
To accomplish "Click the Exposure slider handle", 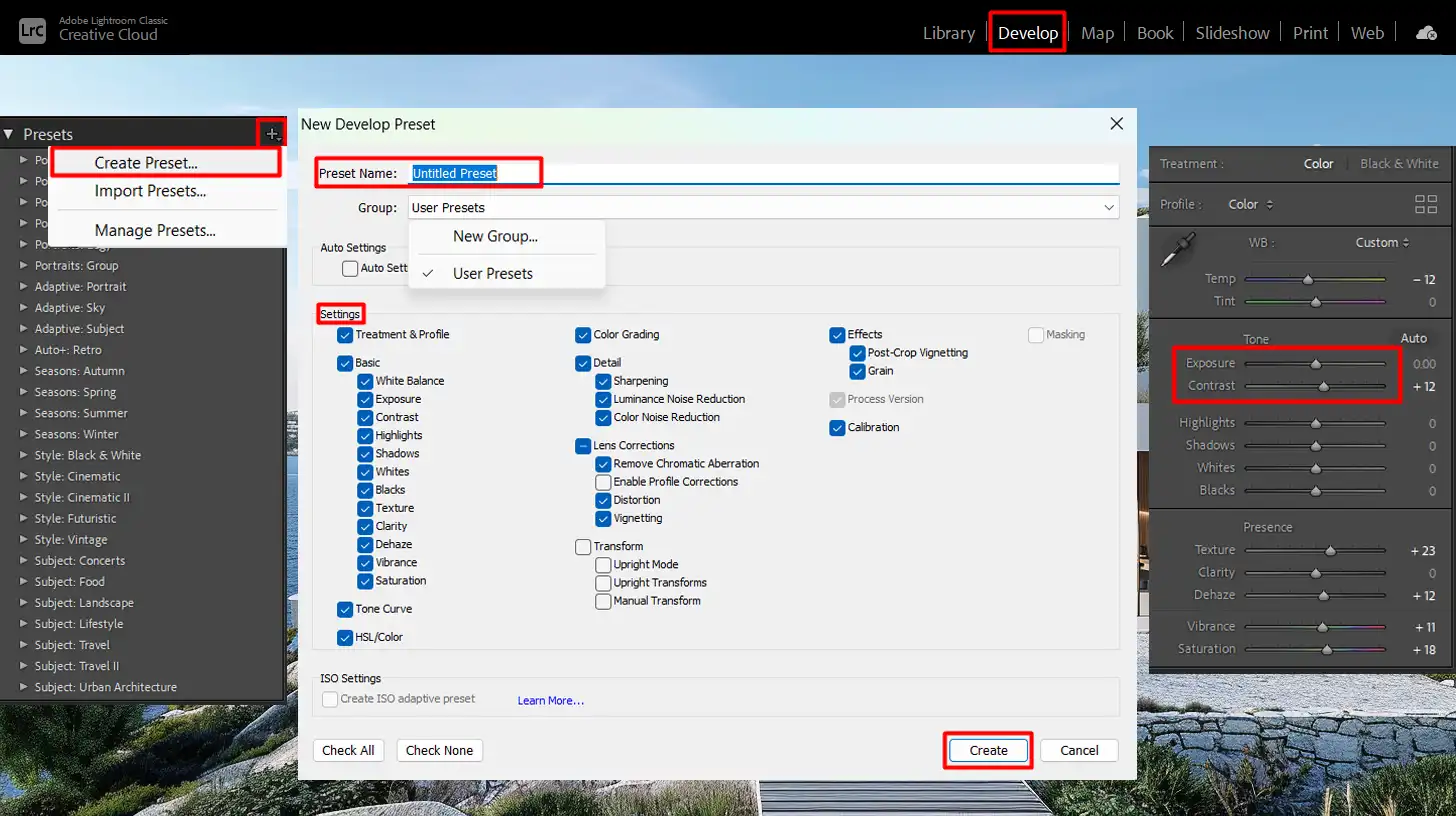I will [1316, 364].
